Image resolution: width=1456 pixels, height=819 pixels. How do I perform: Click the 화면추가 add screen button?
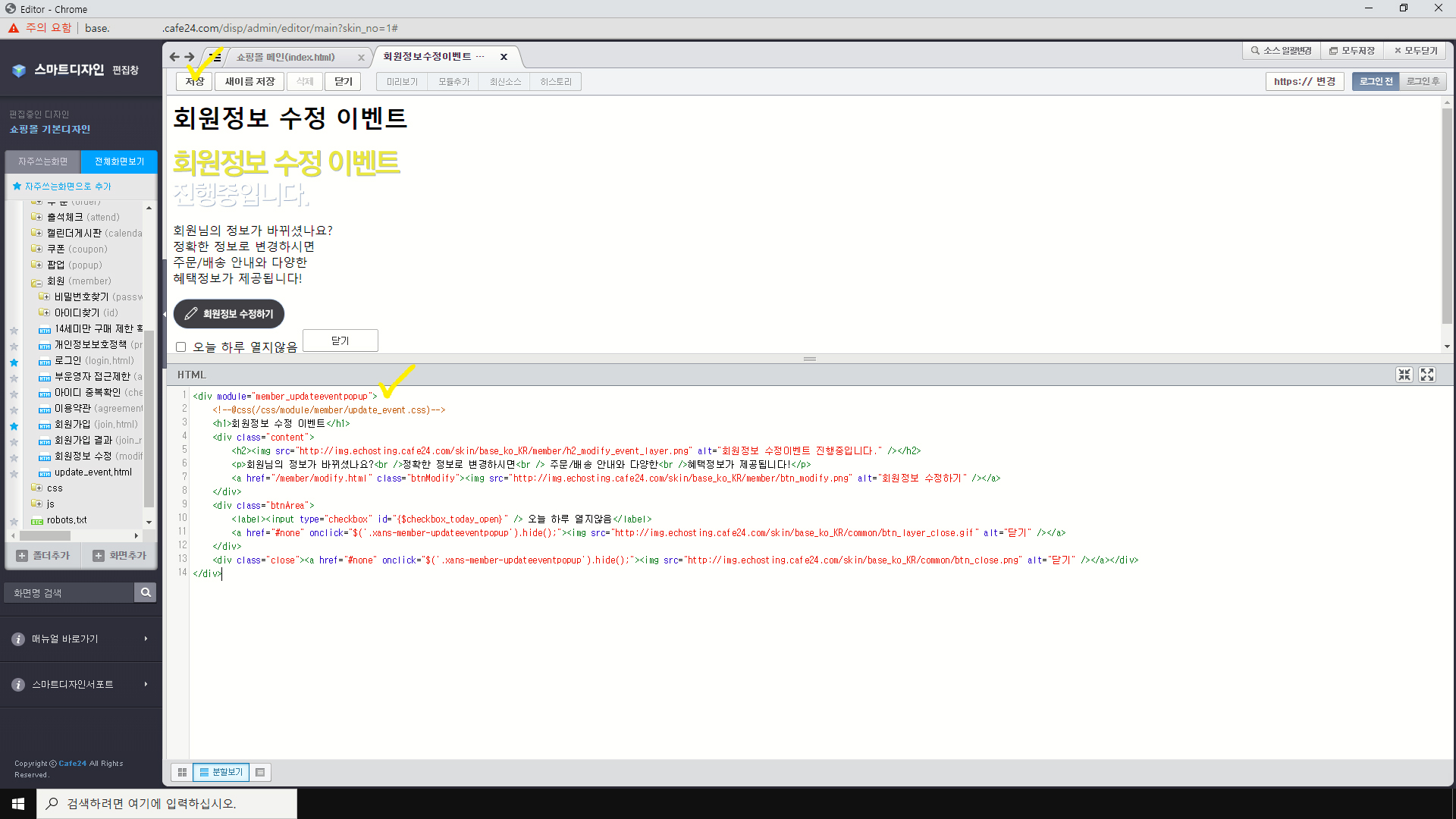coord(120,556)
